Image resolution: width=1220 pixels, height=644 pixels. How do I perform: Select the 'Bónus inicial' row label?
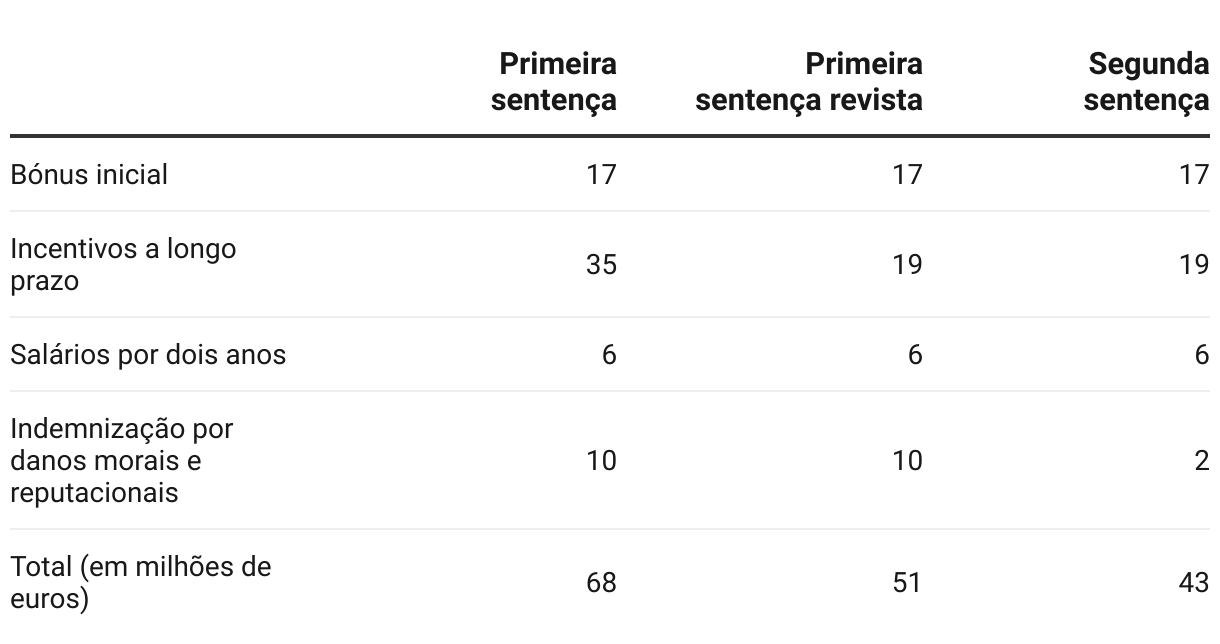[89, 175]
